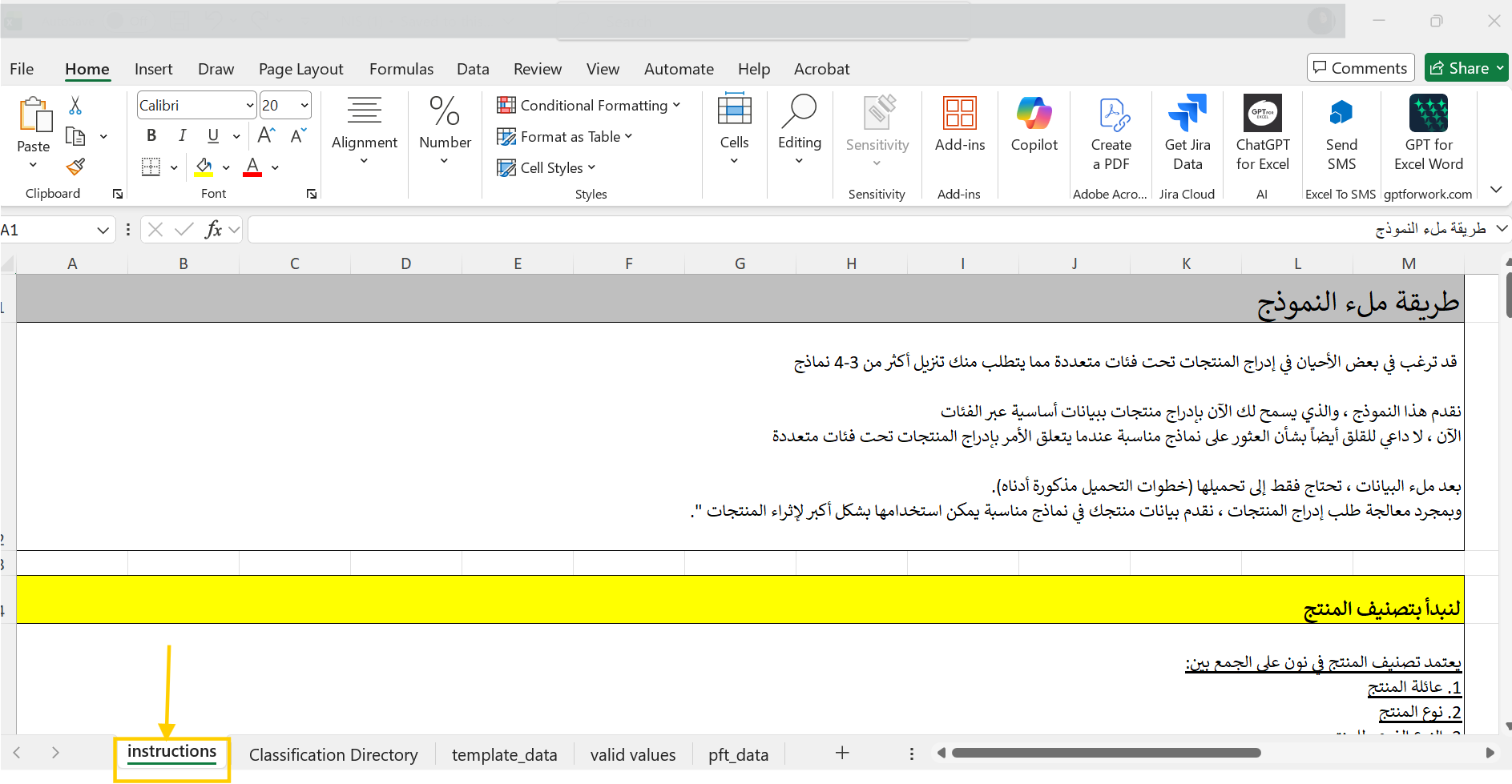
Task: Click the Increase Font Size icon
Action: coord(267,136)
